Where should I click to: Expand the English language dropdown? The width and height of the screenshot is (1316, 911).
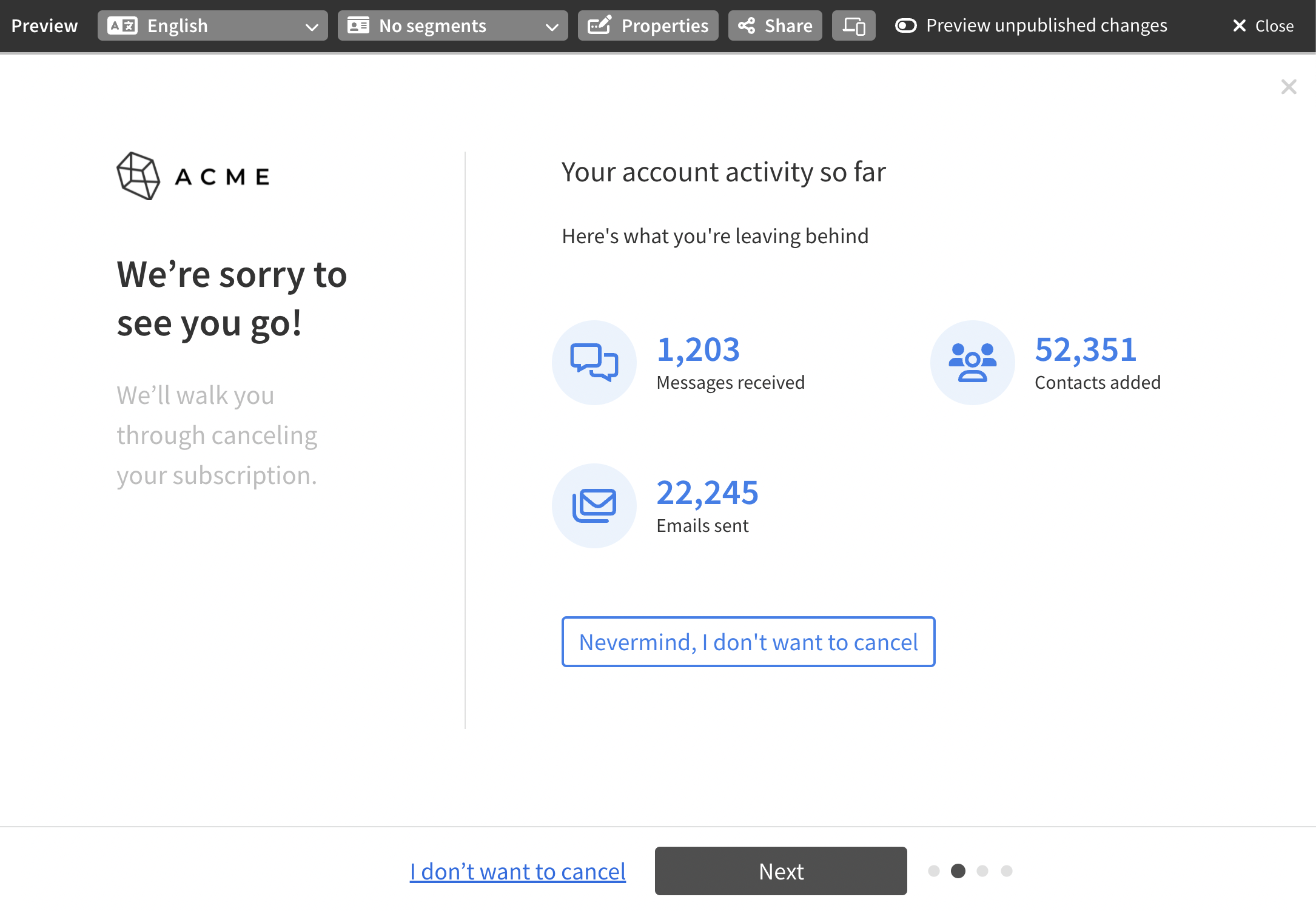(212, 25)
